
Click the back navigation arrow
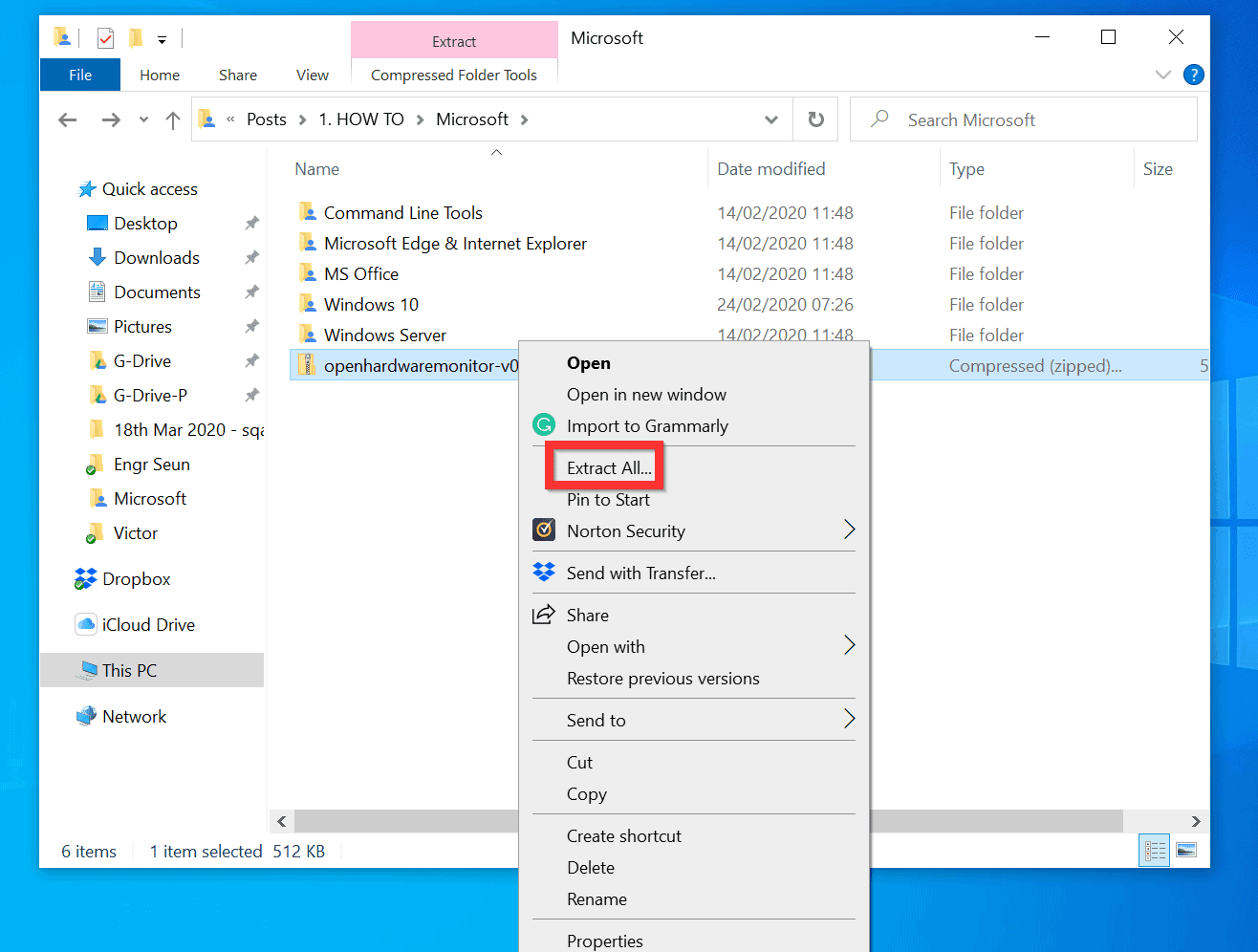(x=66, y=119)
